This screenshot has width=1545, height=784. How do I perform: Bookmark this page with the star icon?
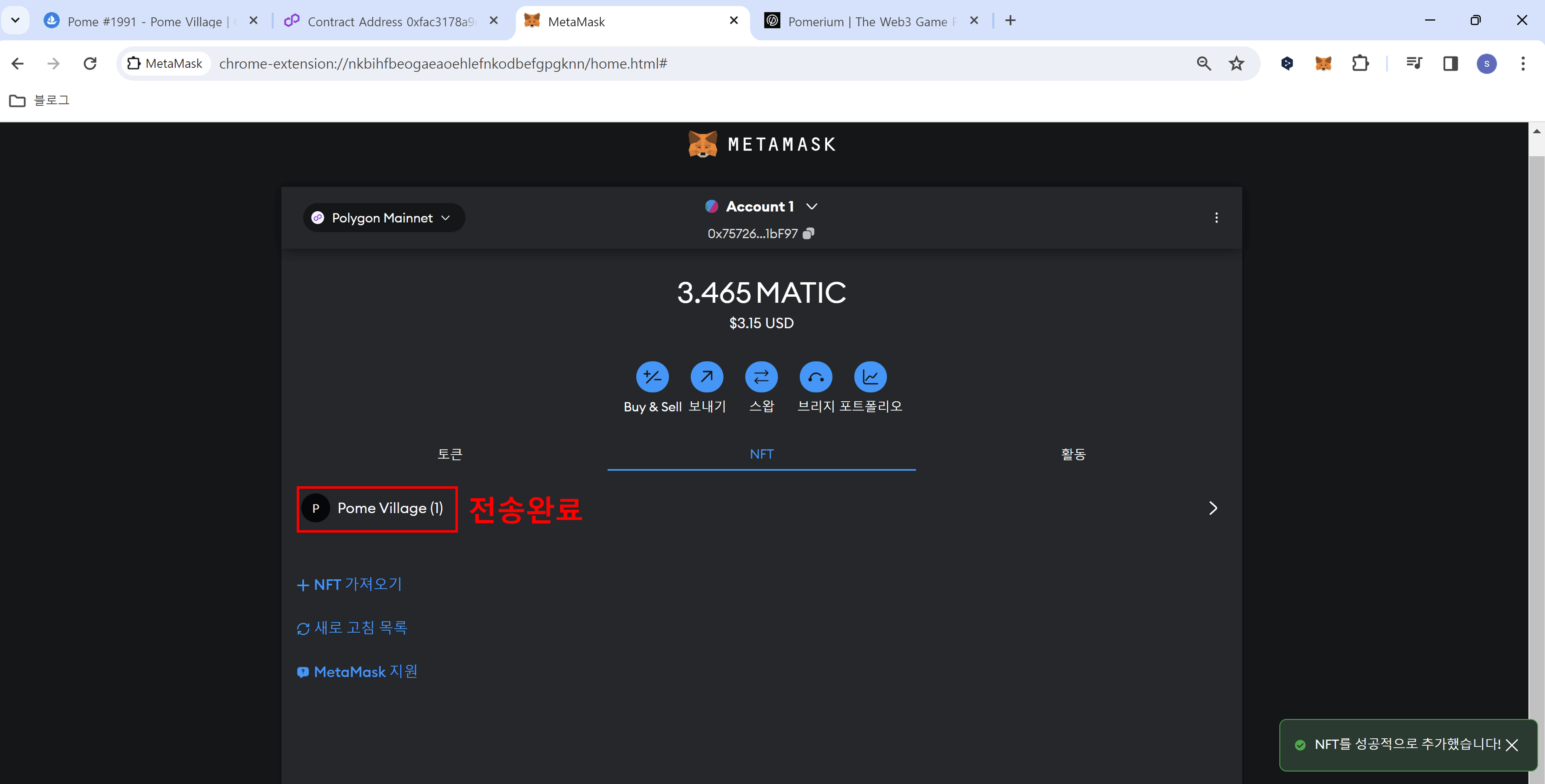1236,64
